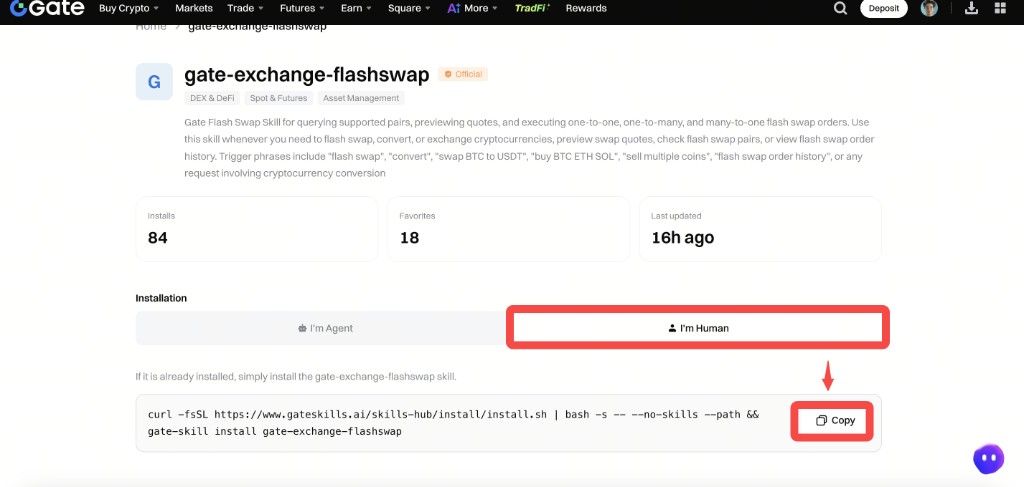Open the user profile avatar

[929, 8]
